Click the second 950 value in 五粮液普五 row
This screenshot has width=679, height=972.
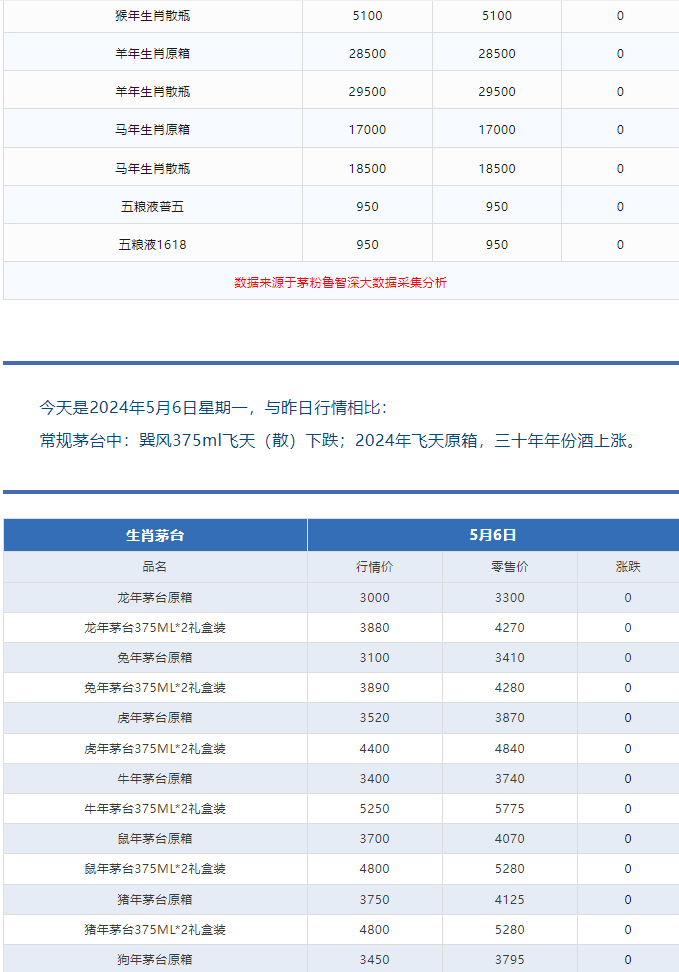(x=497, y=207)
